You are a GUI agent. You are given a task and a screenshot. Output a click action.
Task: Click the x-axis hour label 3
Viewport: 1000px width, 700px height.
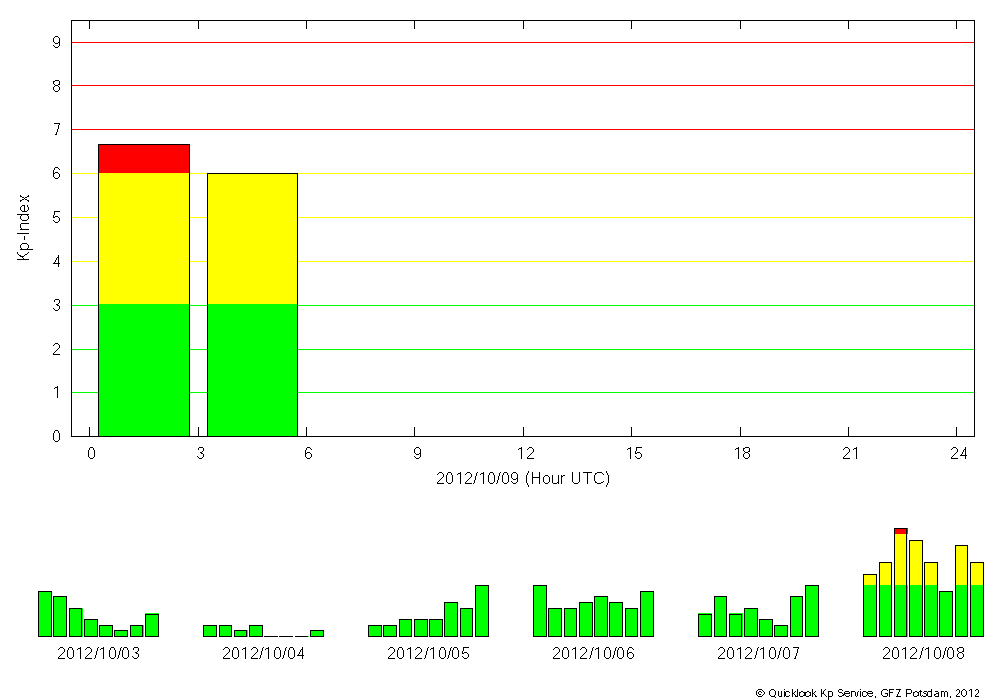[x=200, y=453]
